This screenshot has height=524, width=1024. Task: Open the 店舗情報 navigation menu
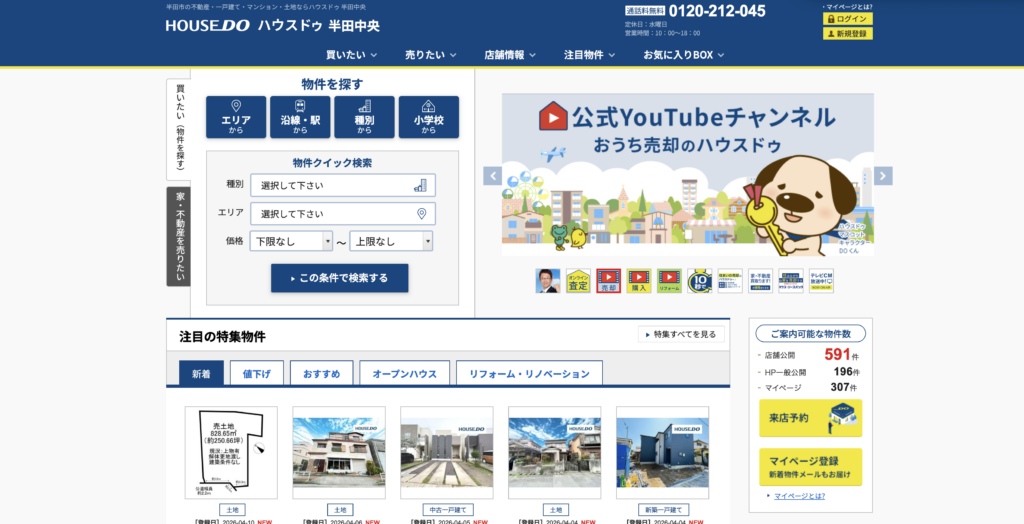pos(510,55)
